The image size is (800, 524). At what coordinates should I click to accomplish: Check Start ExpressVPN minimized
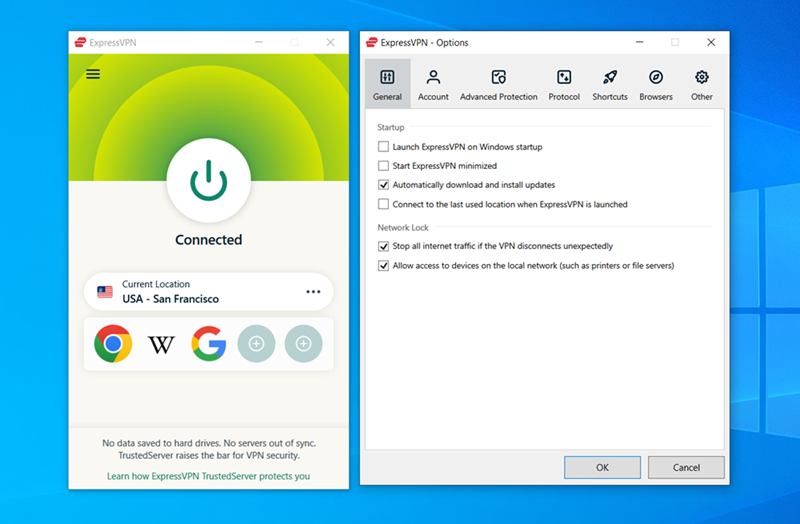(x=383, y=166)
